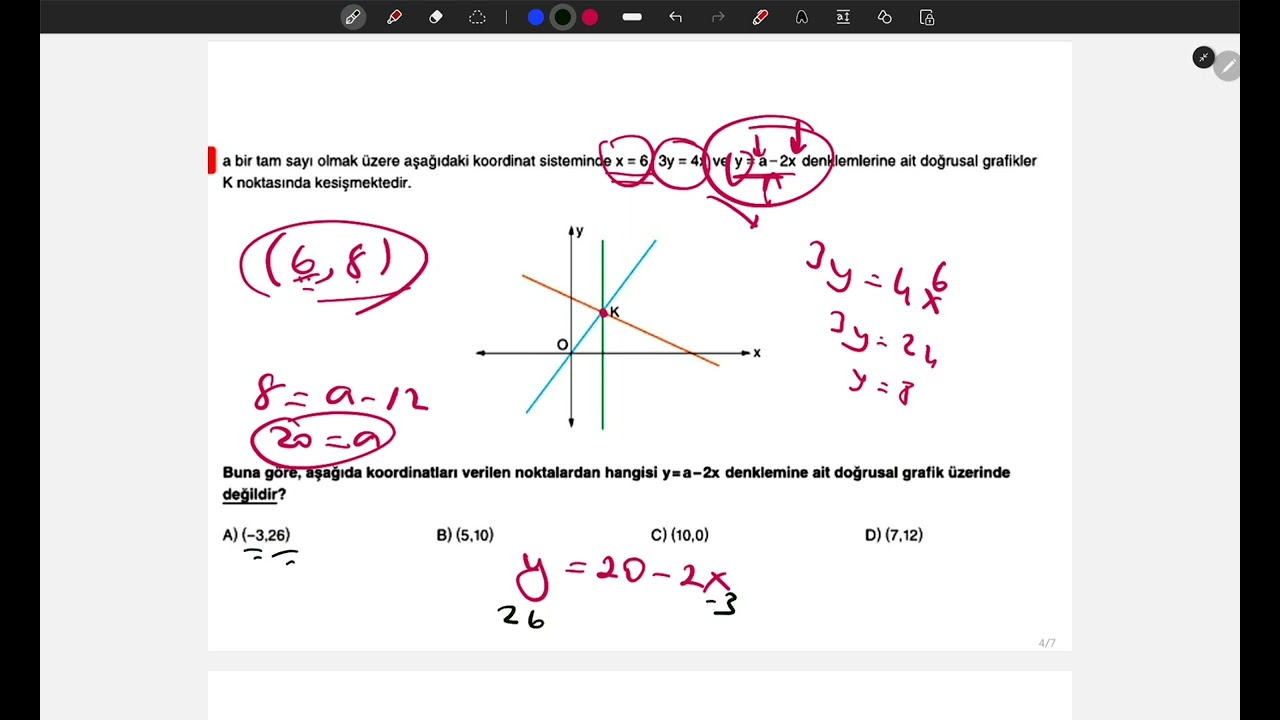Pick the black ink color

click(563, 17)
